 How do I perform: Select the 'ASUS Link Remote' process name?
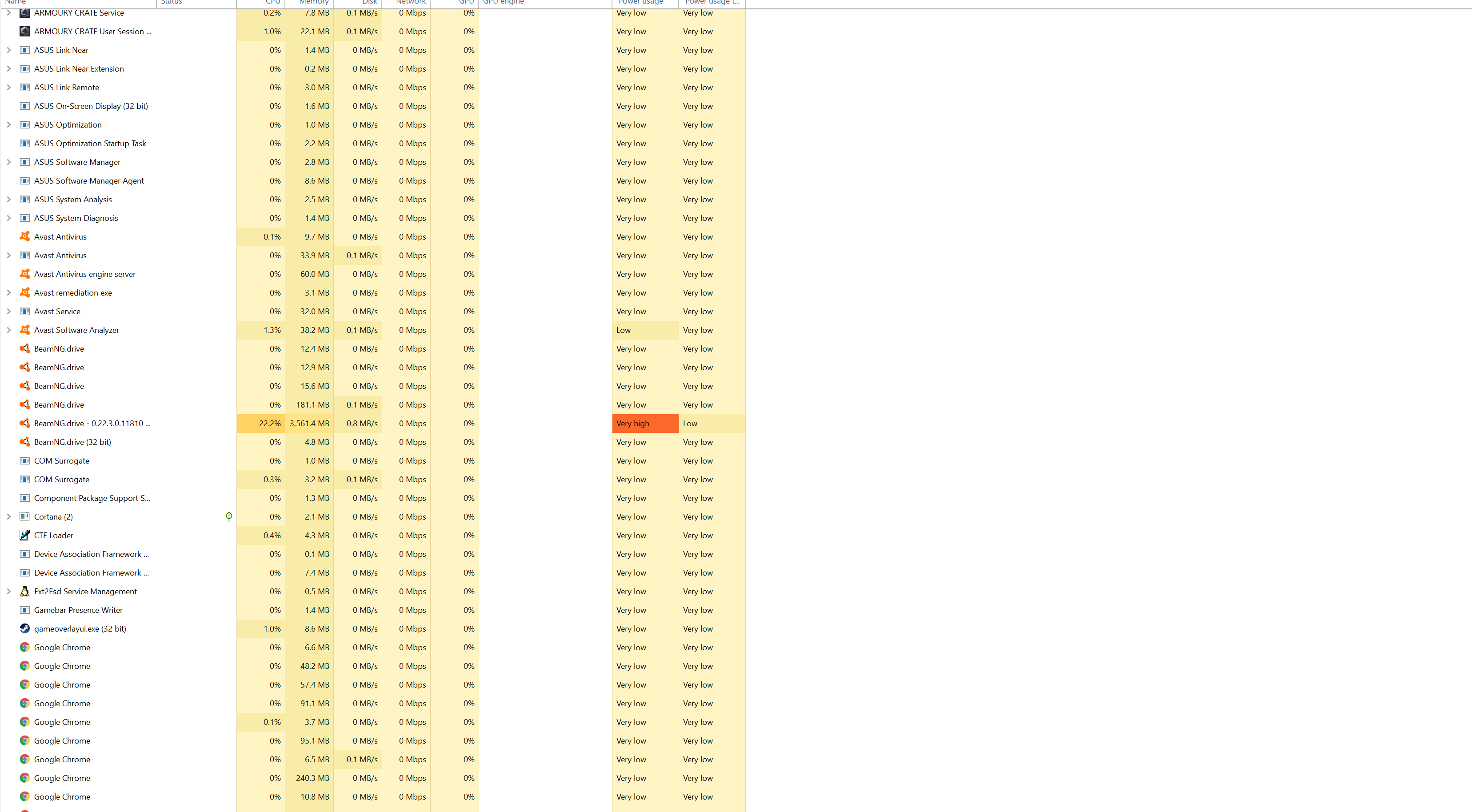tap(66, 88)
